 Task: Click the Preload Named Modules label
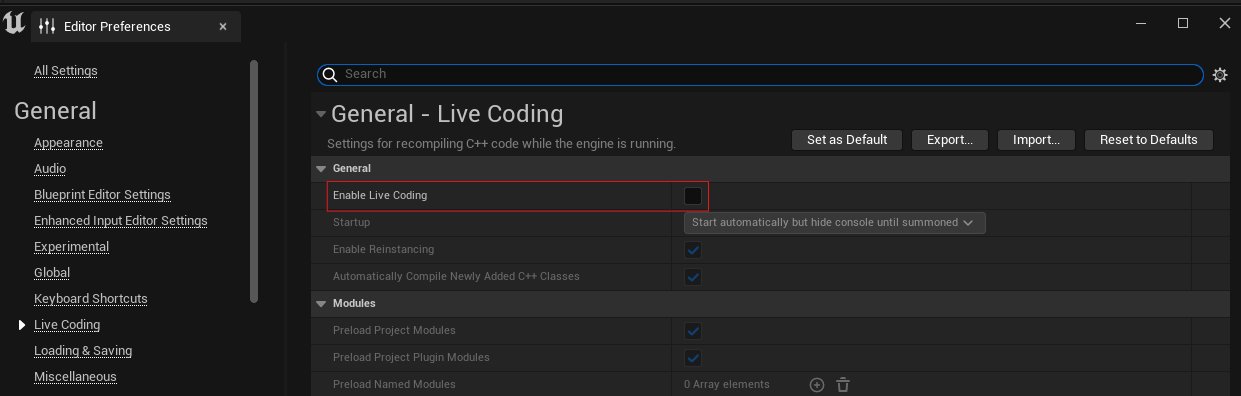394,385
